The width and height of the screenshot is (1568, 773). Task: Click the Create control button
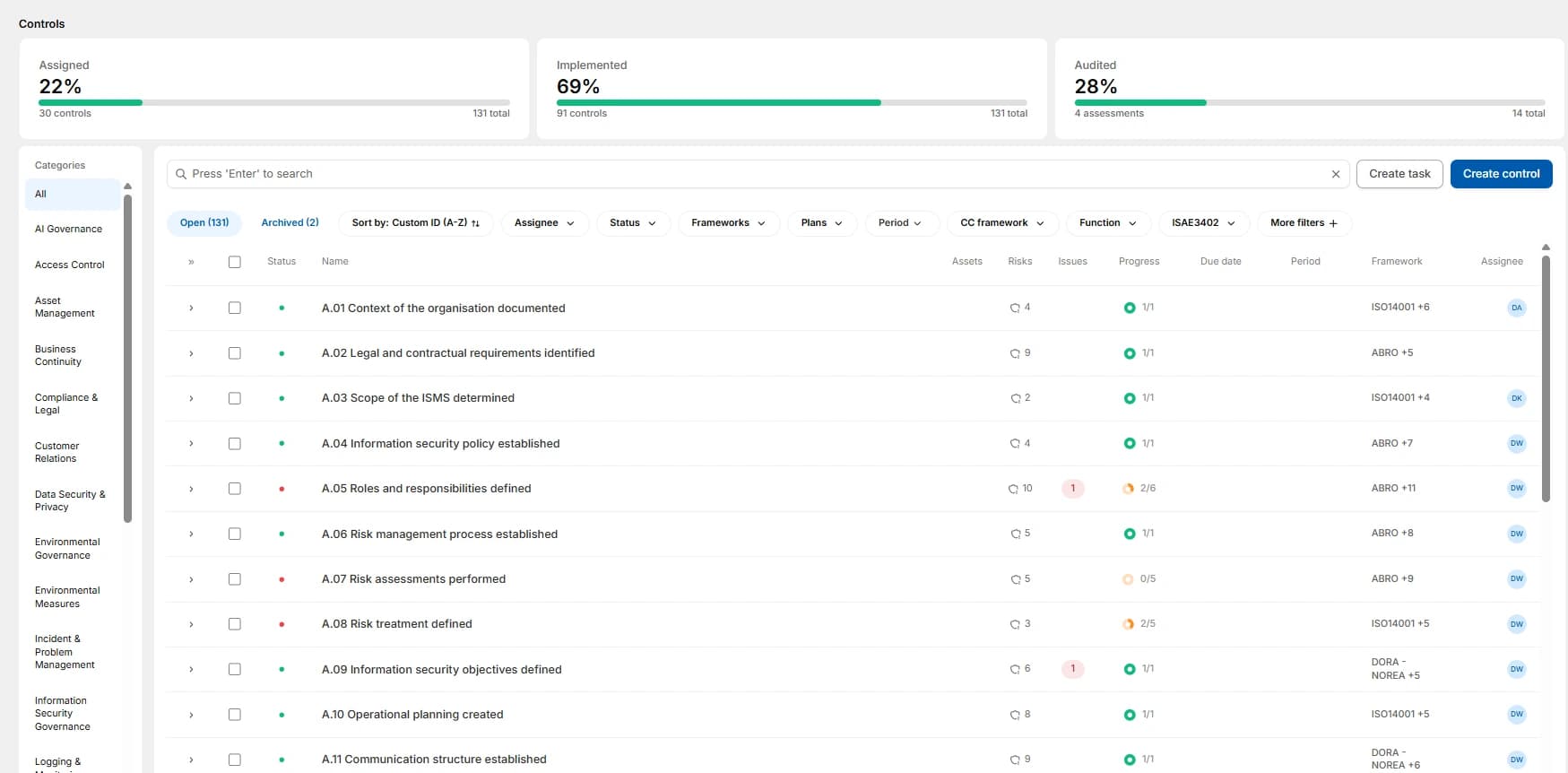point(1501,174)
